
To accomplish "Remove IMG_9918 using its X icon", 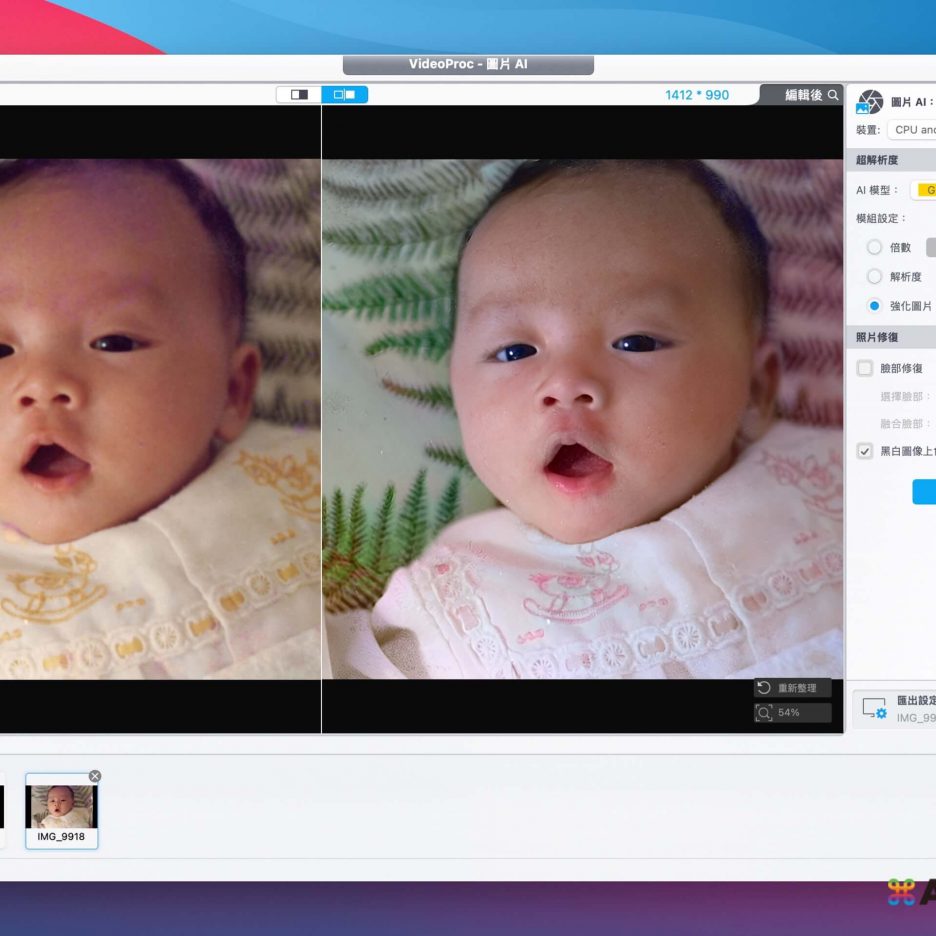I will pyautogui.click(x=95, y=776).
